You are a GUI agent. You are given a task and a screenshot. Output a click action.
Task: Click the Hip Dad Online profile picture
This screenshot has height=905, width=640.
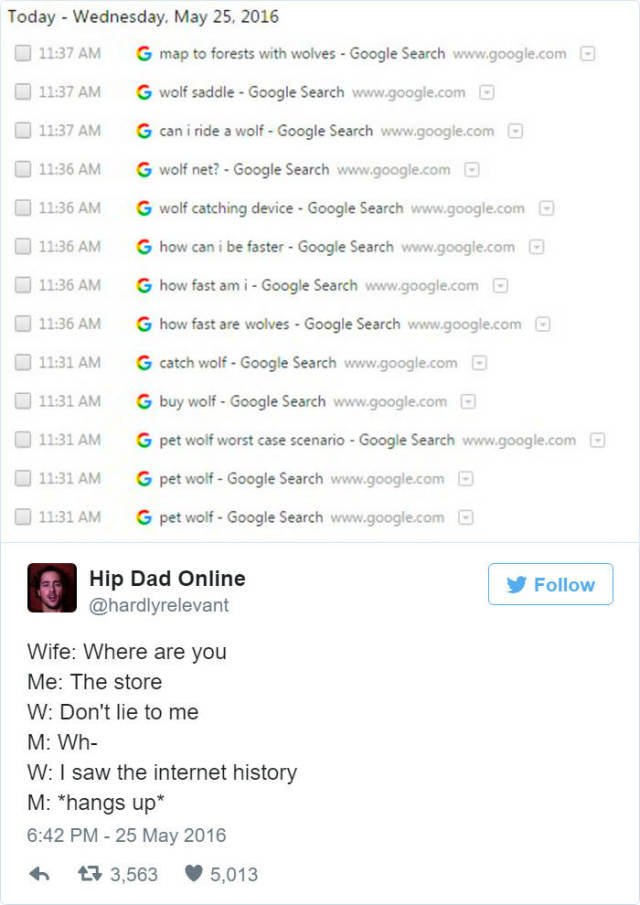[x=52, y=588]
